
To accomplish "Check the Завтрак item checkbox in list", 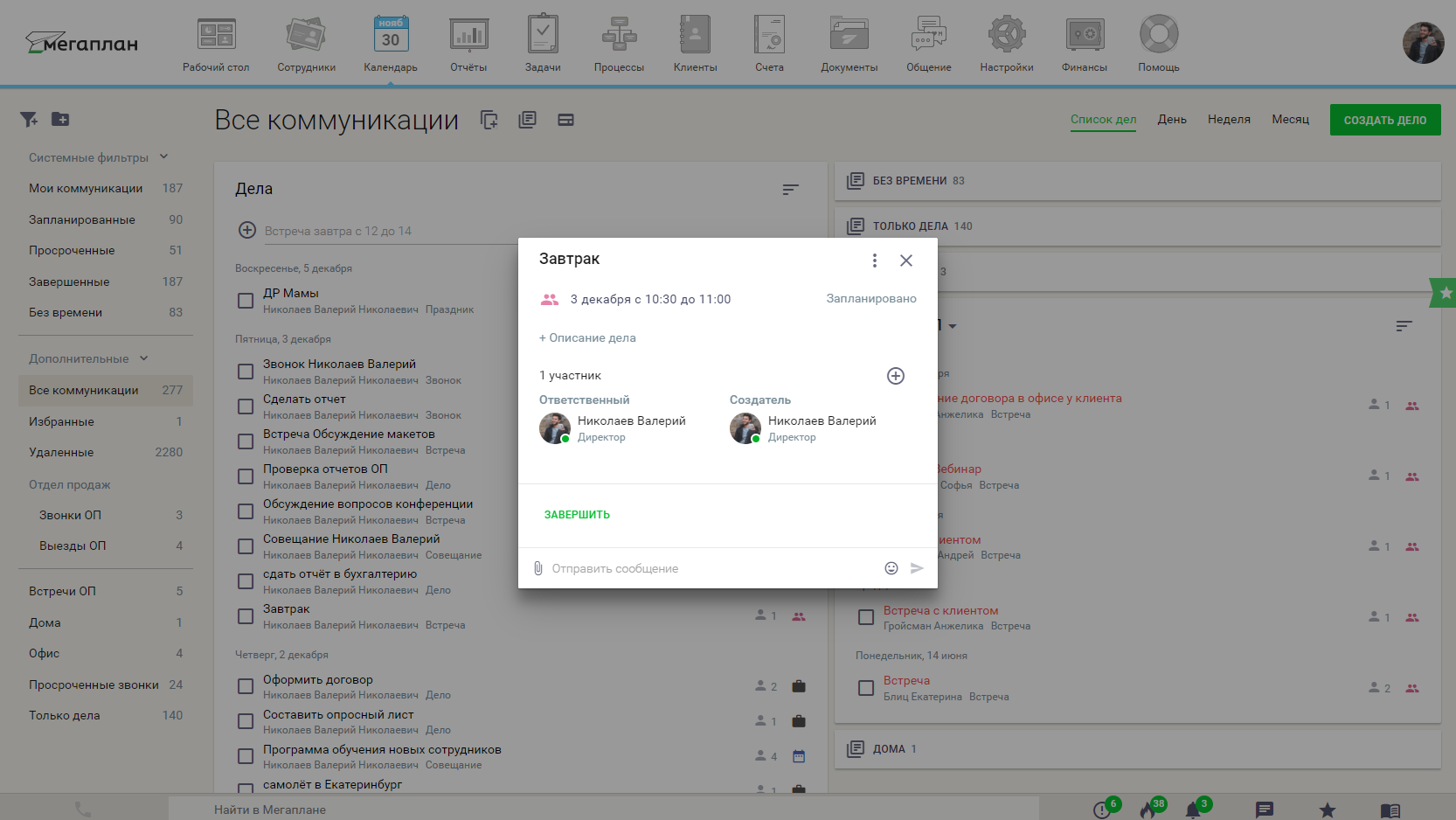I will point(246,616).
